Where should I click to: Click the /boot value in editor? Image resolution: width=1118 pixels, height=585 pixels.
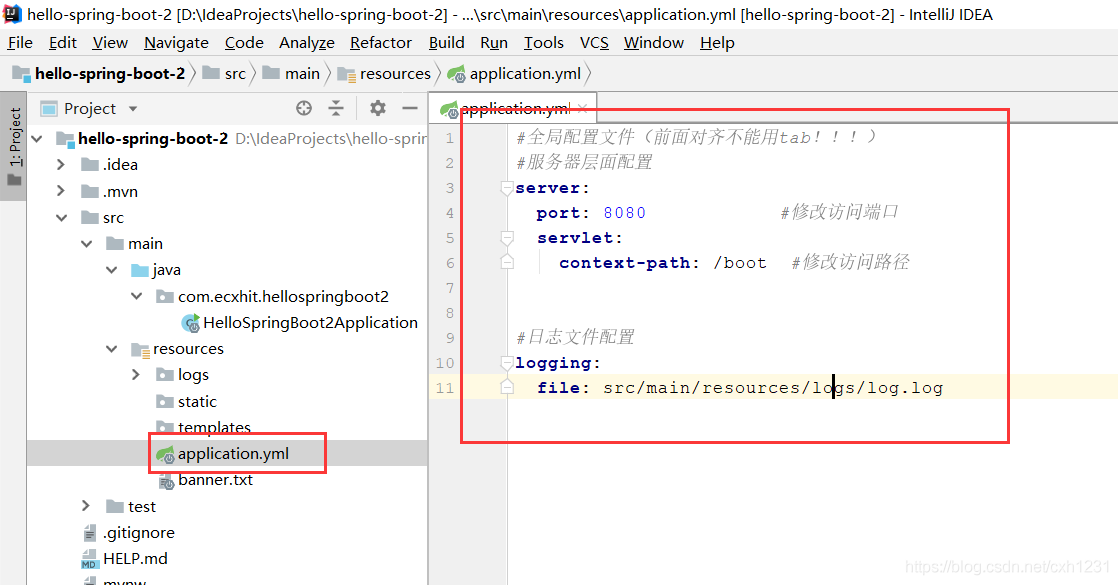(x=740, y=263)
